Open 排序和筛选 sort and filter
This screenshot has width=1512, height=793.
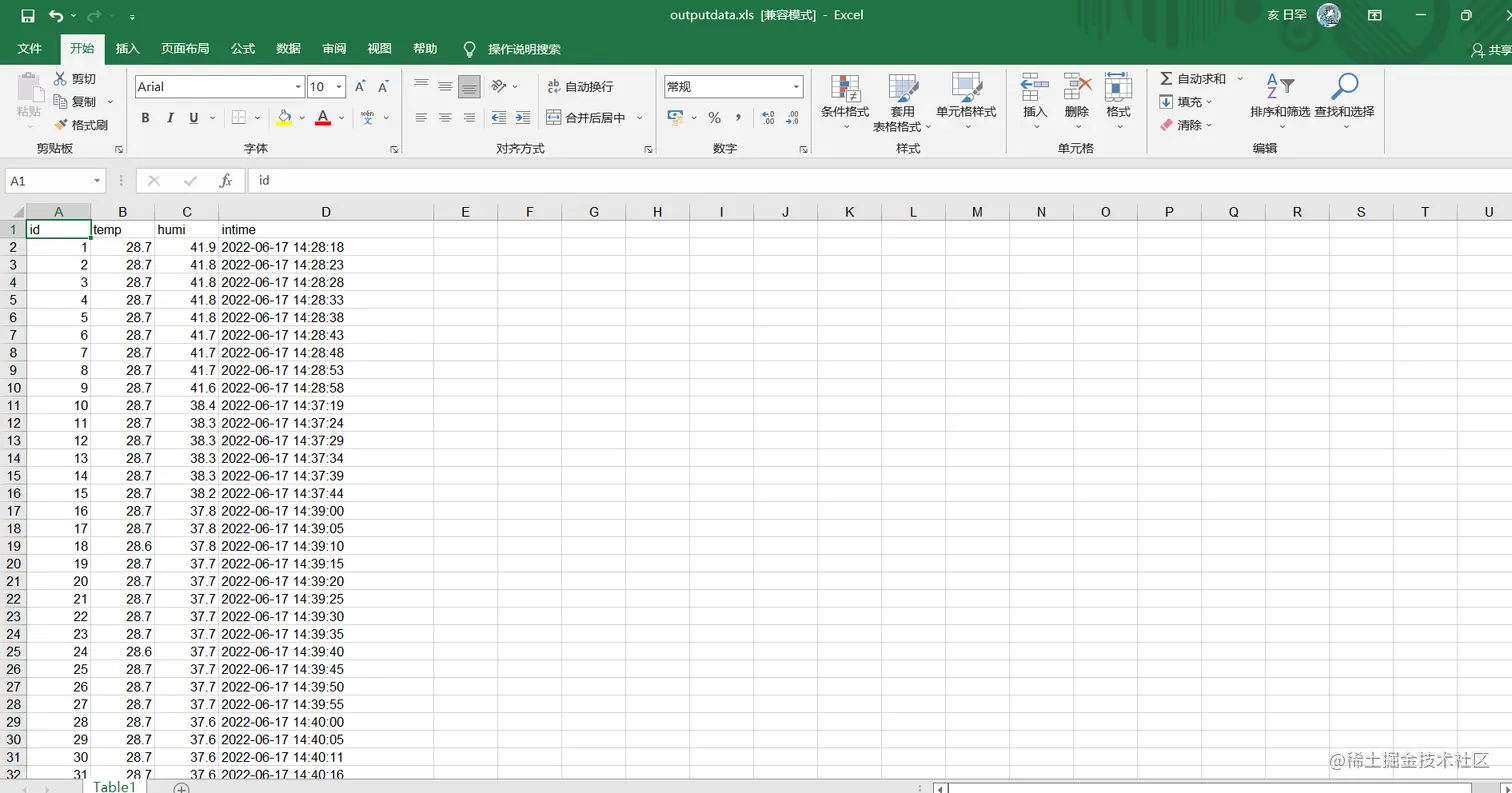1280,102
